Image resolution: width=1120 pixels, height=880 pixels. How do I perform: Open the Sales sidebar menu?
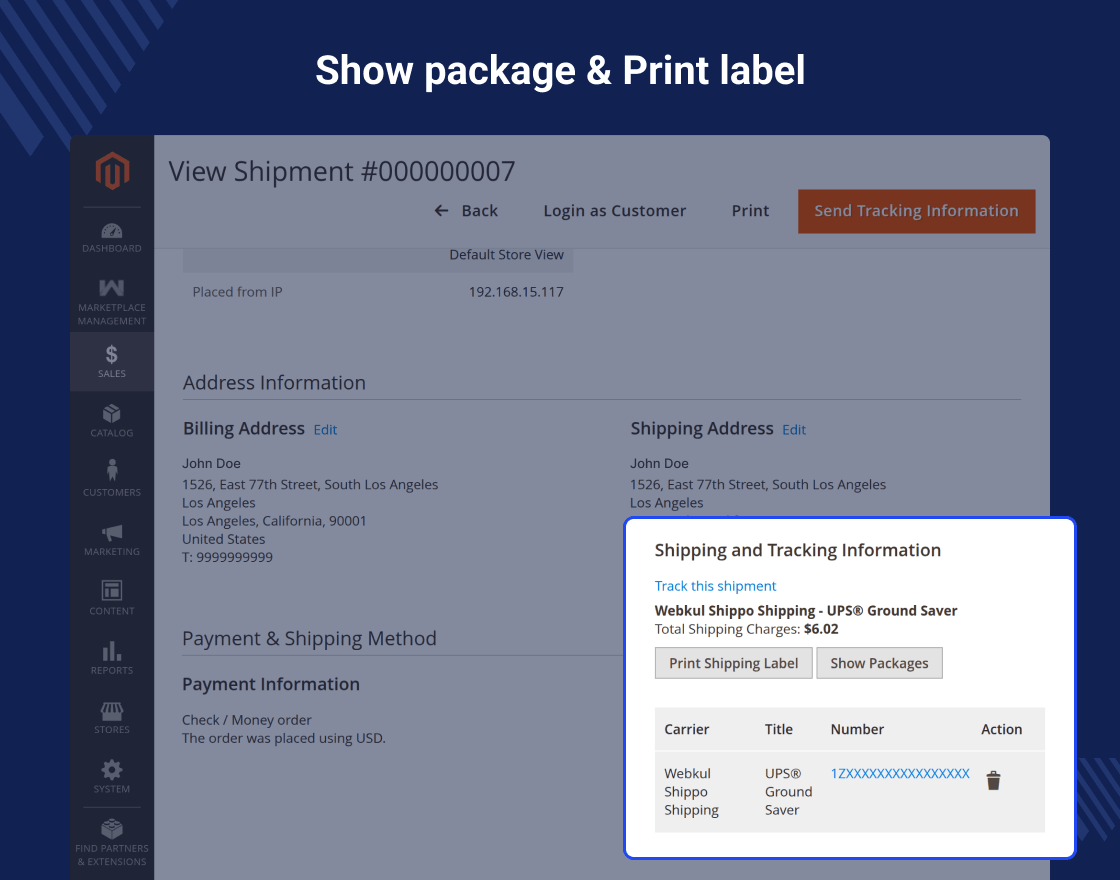tap(111, 361)
